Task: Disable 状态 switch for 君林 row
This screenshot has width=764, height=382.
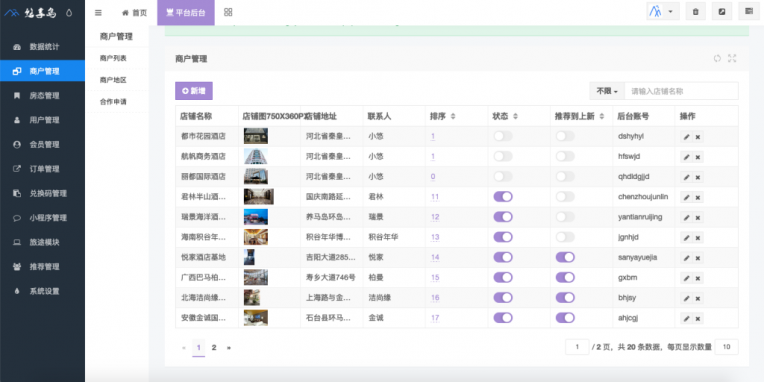Action: tap(503, 196)
